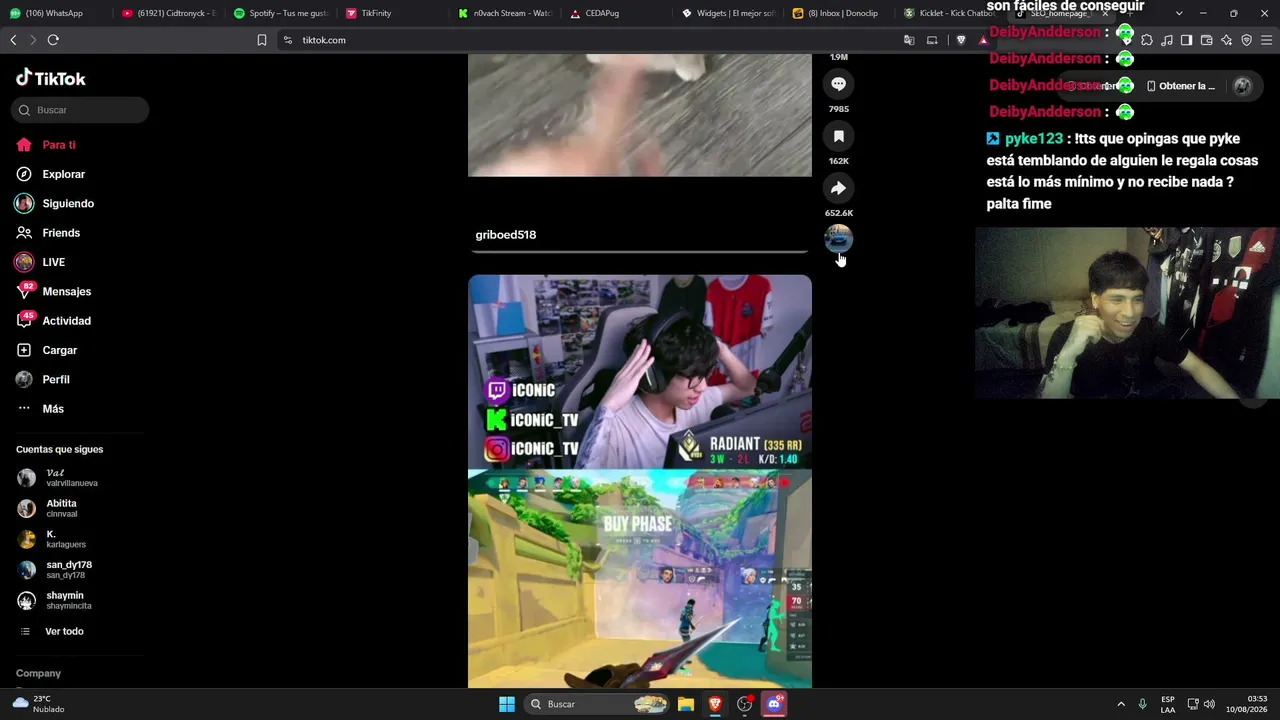Open the Brave Rewards triangle icon
Viewport: 1280px width, 720px height.
point(984,40)
